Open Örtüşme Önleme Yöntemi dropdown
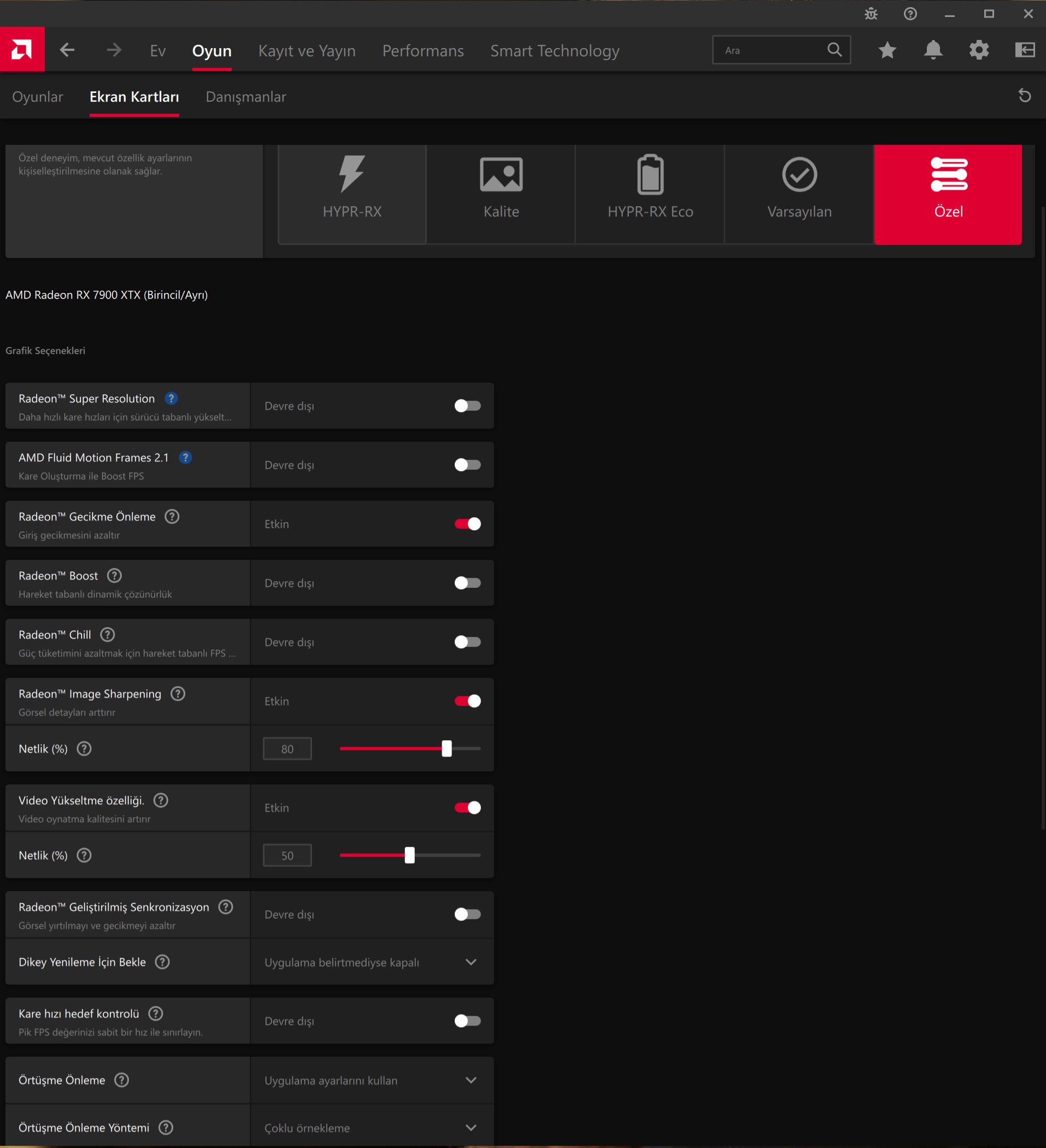Screen dimensions: 1046x1148 (x=372, y=1127)
